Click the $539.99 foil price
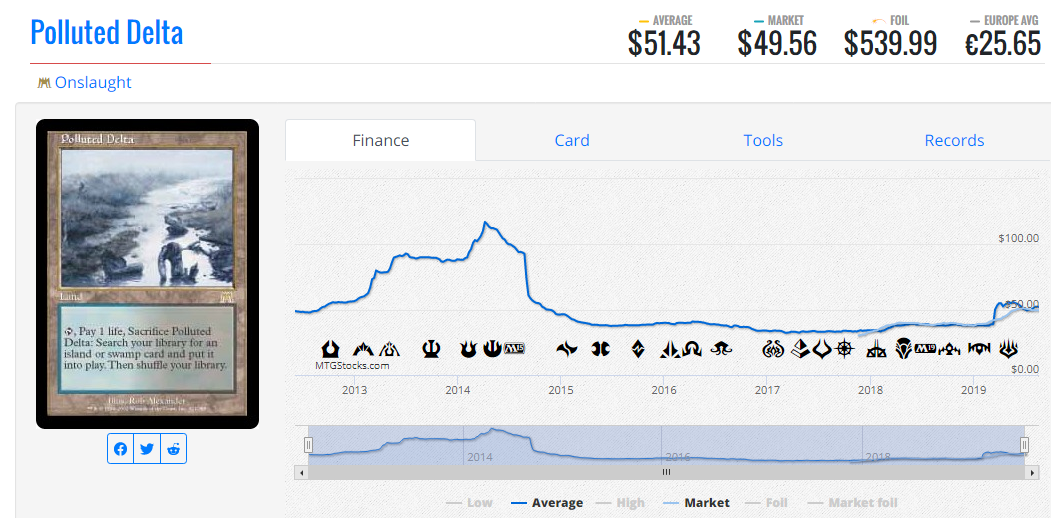1051x518 pixels. pos(890,44)
